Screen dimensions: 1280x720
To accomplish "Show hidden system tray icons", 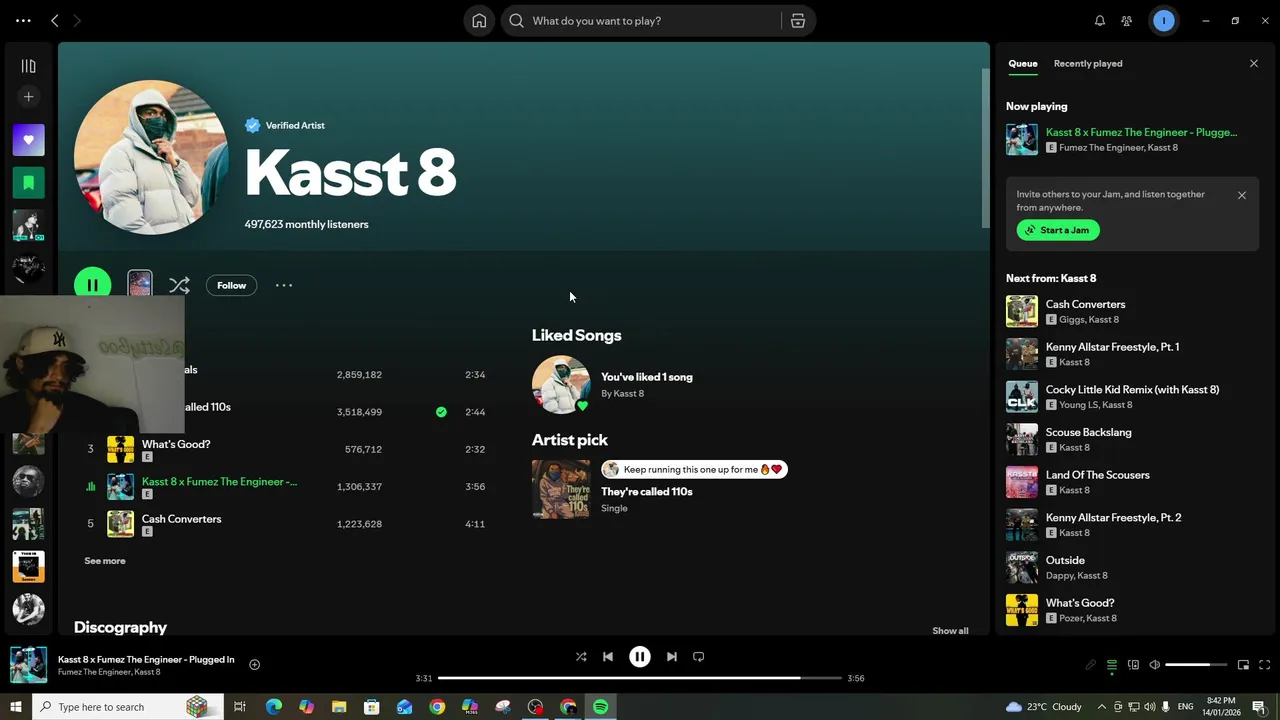I will (1101, 707).
